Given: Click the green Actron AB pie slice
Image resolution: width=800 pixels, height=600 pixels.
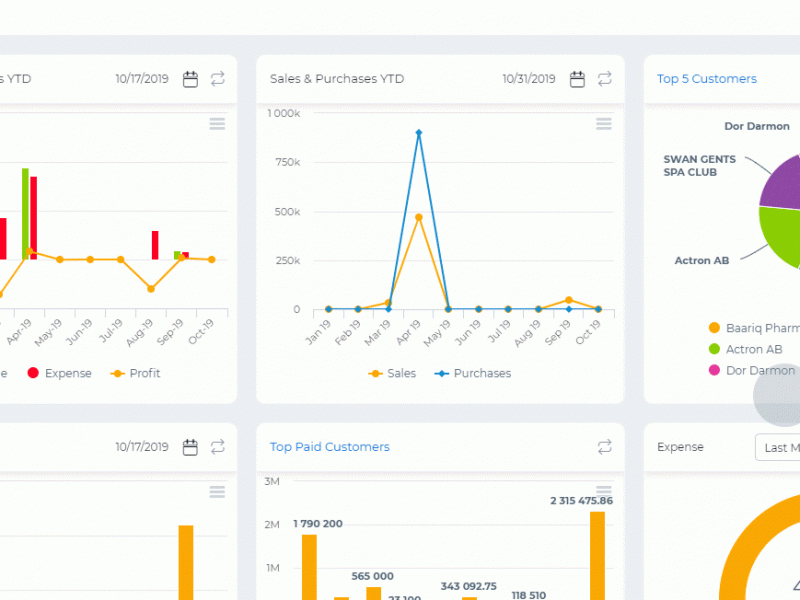Looking at the screenshot, I should [x=781, y=235].
